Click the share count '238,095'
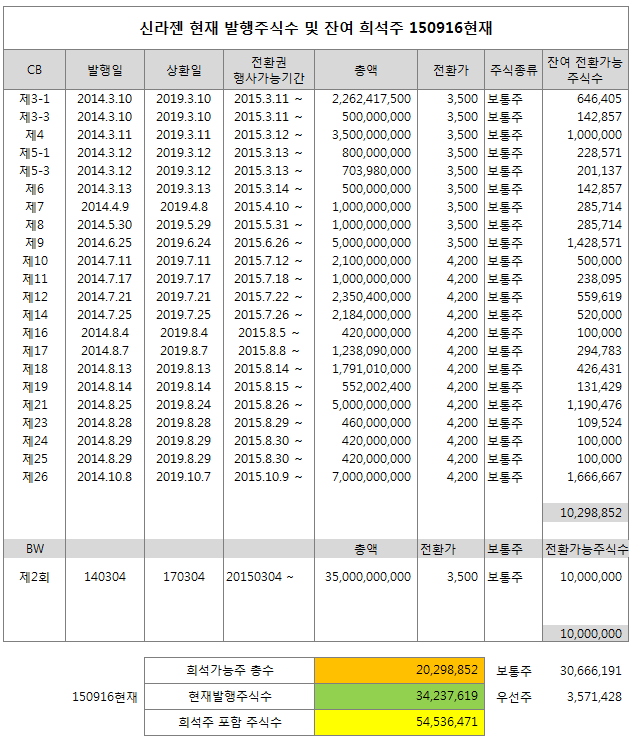The width and height of the screenshot is (634, 744). pyautogui.click(x=599, y=279)
